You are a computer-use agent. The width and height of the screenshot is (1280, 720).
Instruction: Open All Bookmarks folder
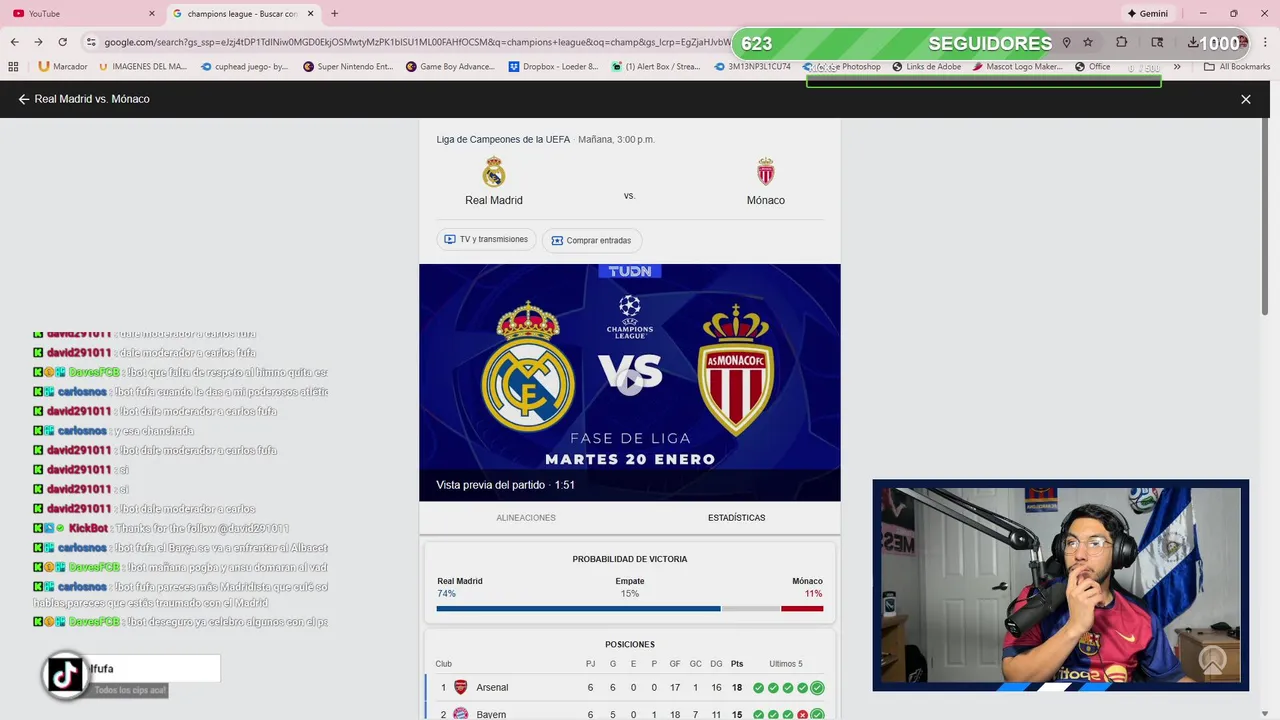click(1237, 67)
